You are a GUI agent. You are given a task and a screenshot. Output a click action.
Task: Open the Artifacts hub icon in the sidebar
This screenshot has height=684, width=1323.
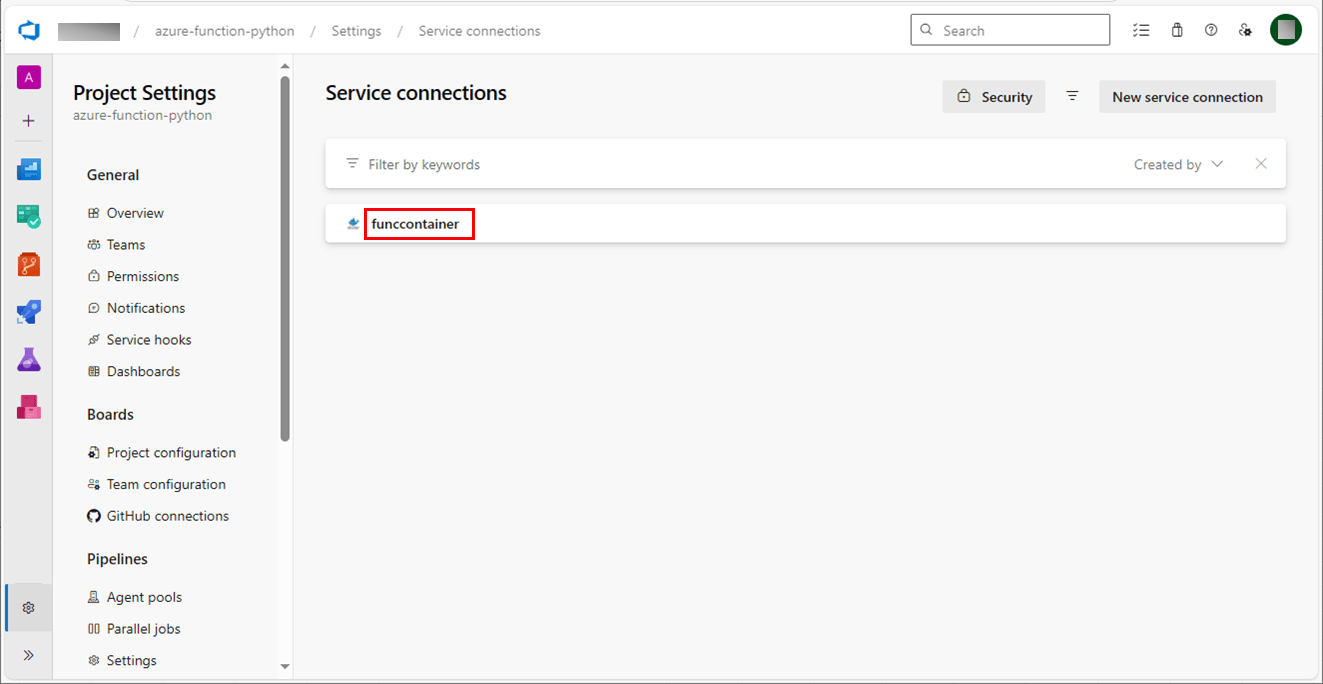coord(29,407)
